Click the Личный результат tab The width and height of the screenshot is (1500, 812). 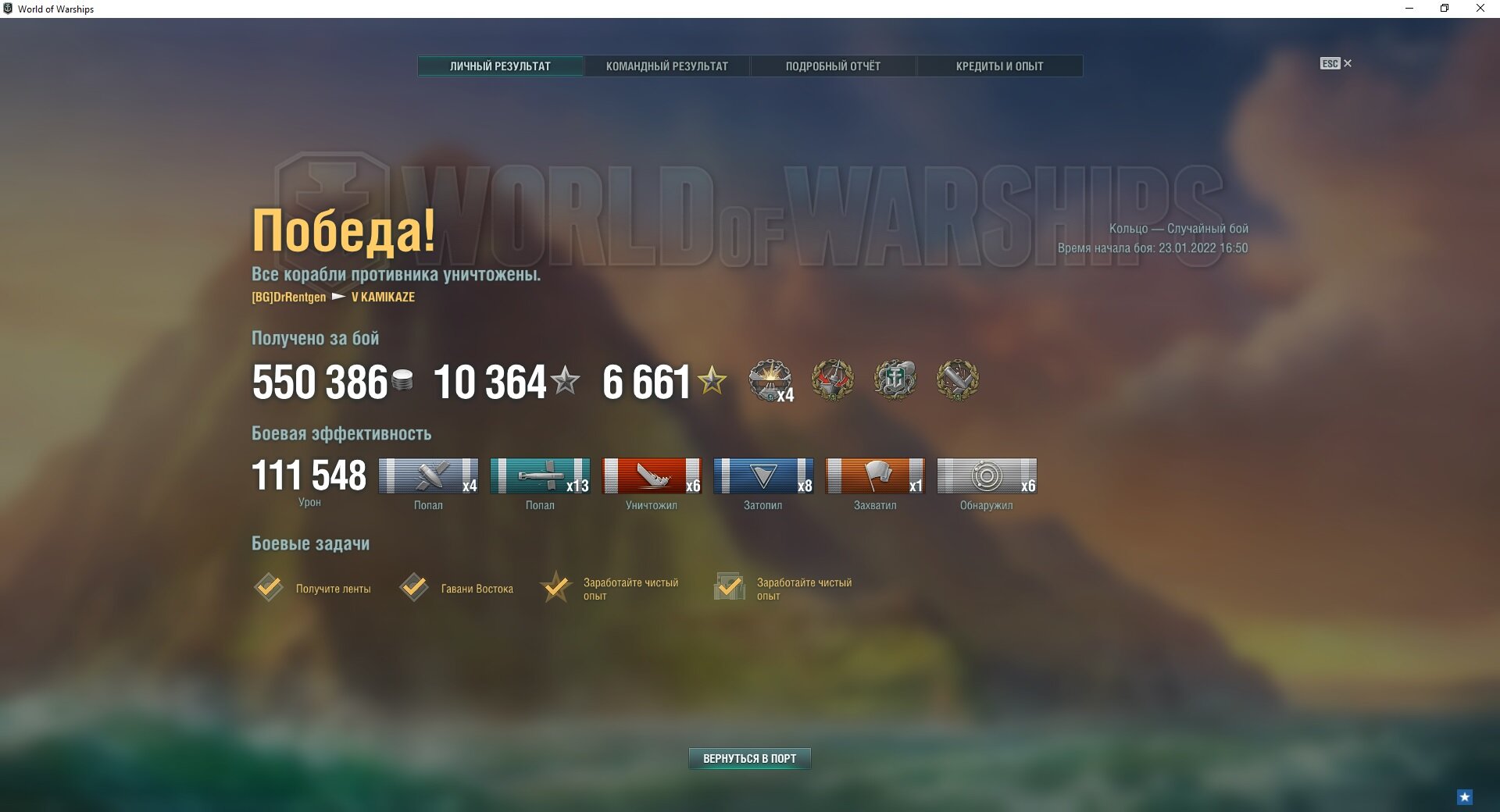(500, 66)
